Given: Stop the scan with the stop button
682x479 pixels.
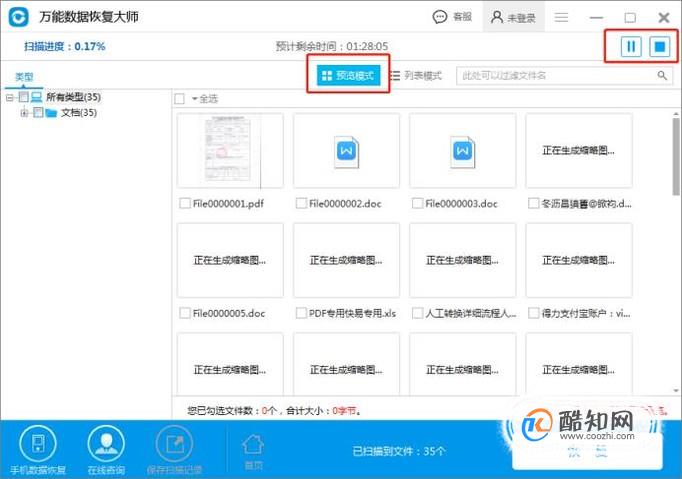Looking at the screenshot, I should point(660,46).
